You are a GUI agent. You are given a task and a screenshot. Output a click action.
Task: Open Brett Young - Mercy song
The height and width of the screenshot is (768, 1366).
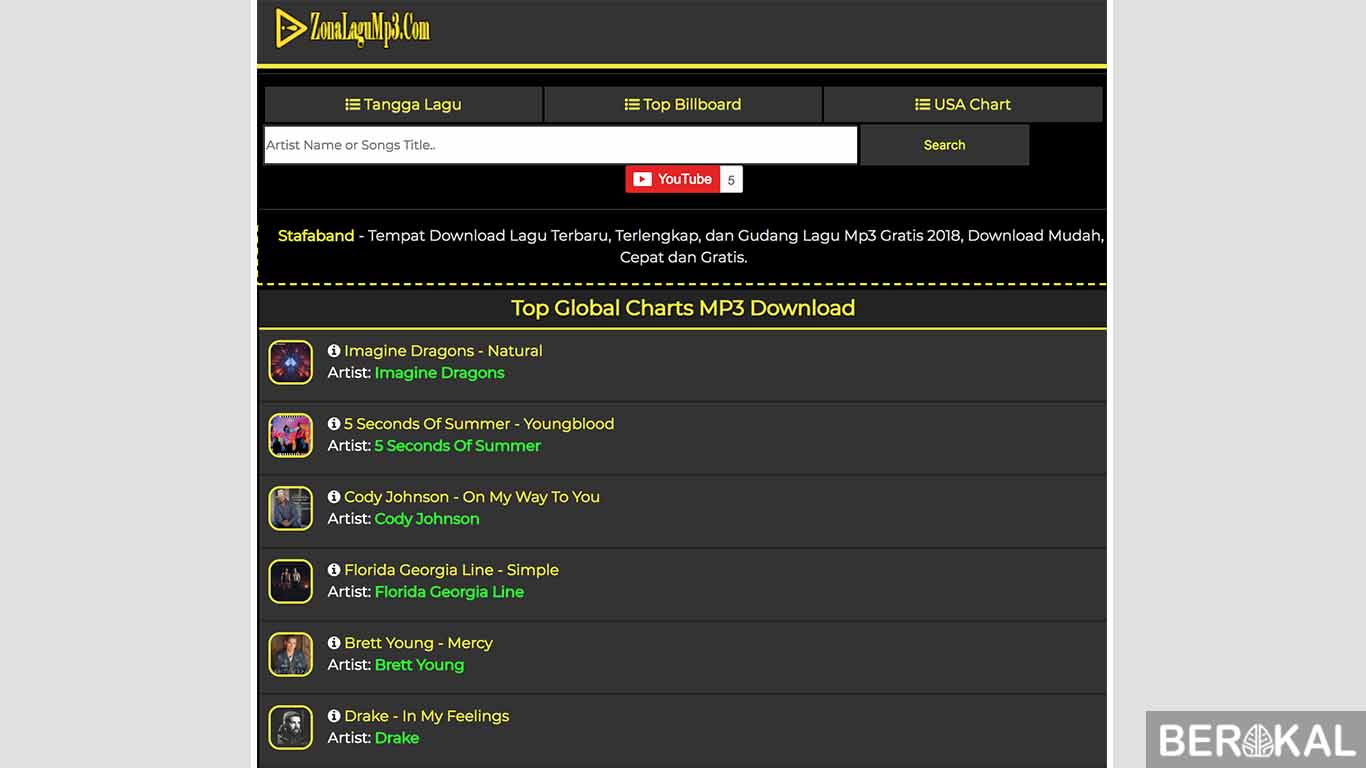coord(418,643)
